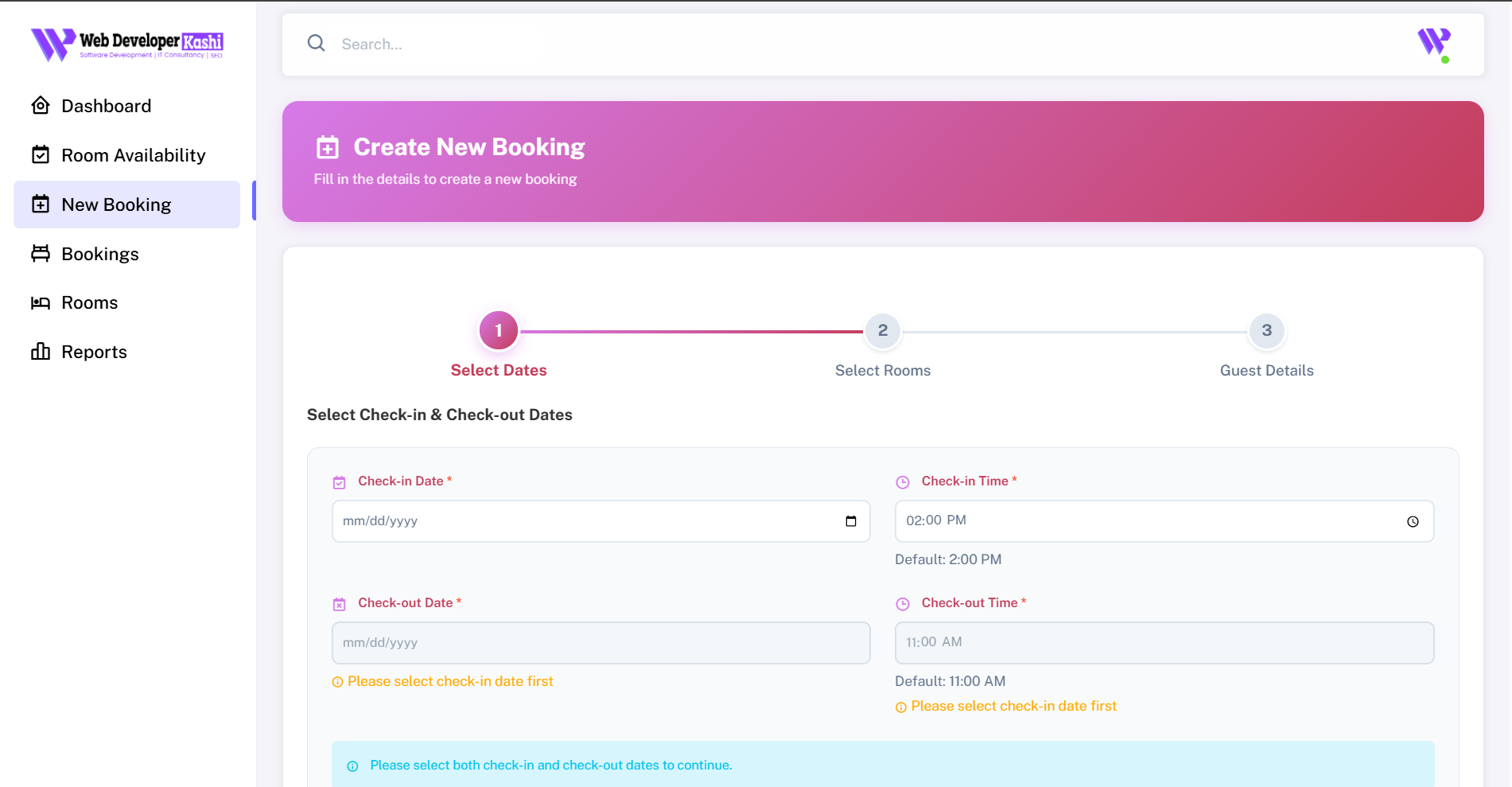The height and width of the screenshot is (787, 1512).
Task: Go to step 2 Select Rooms
Action: click(882, 331)
